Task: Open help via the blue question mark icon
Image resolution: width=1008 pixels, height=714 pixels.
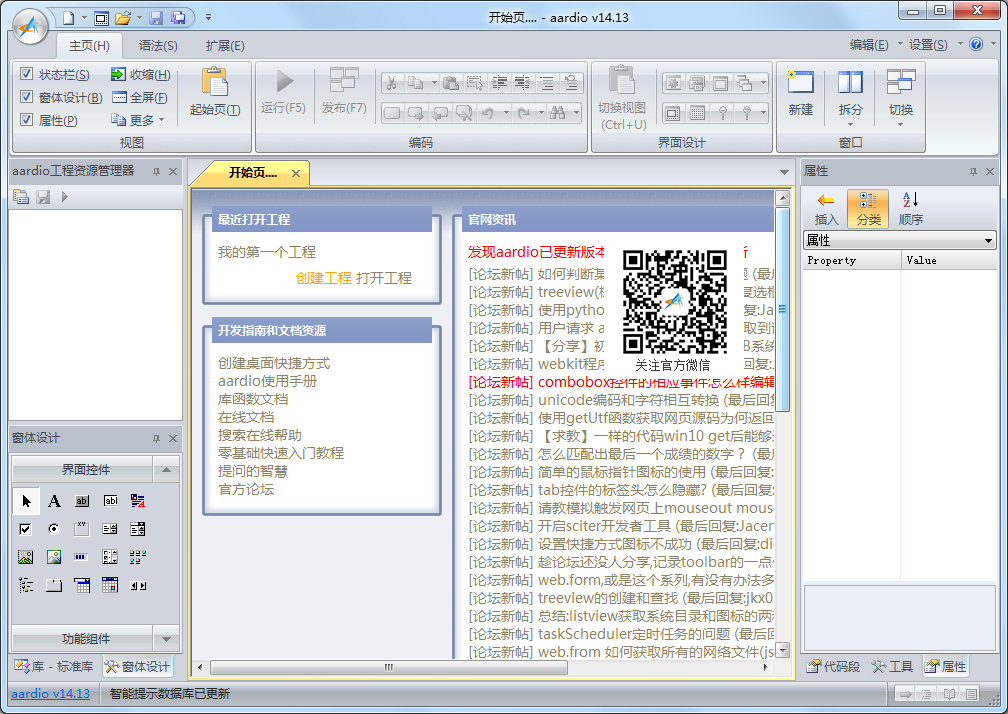Action: pos(976,44)
